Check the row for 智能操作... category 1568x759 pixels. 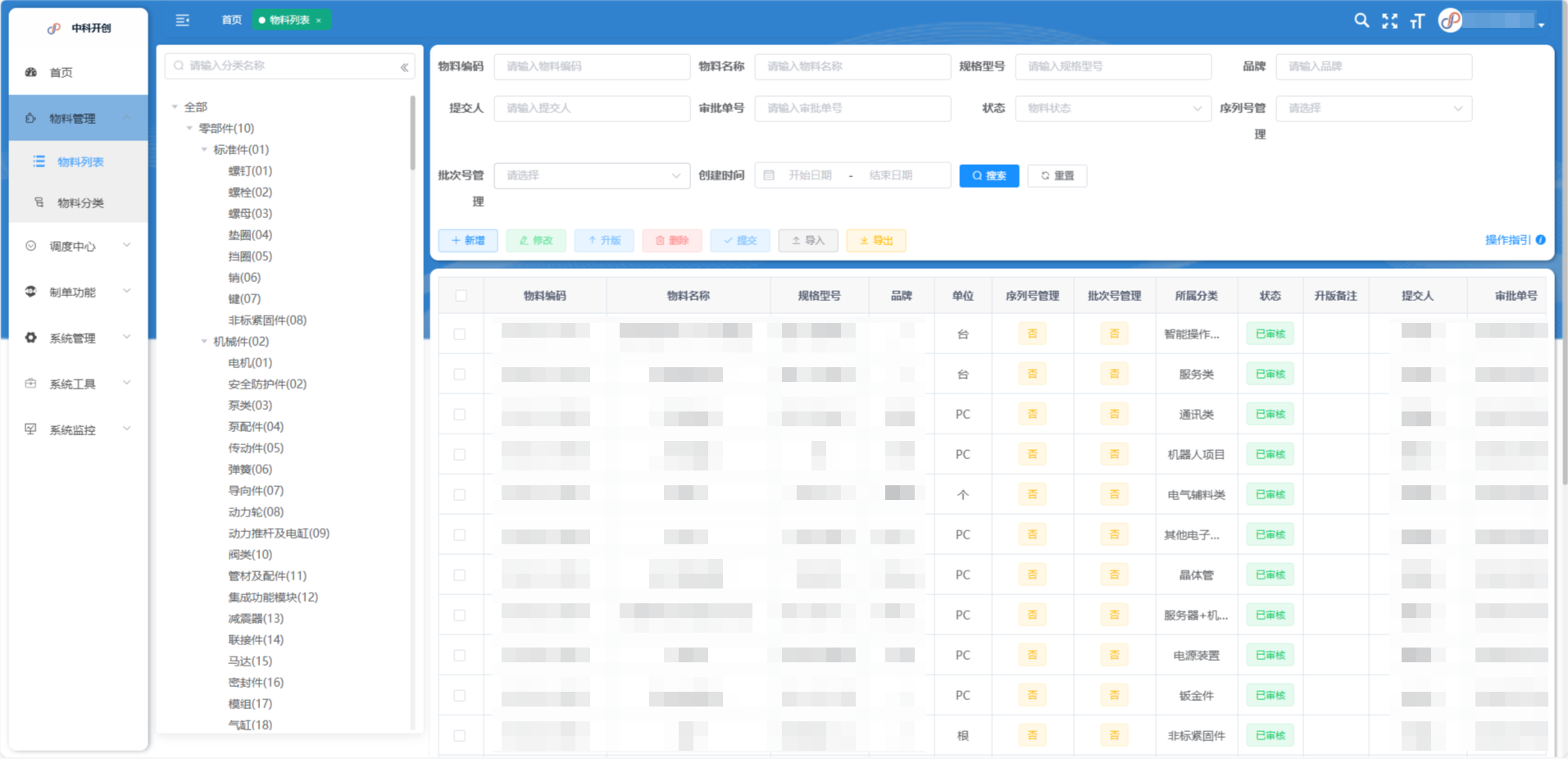point(460,334)
